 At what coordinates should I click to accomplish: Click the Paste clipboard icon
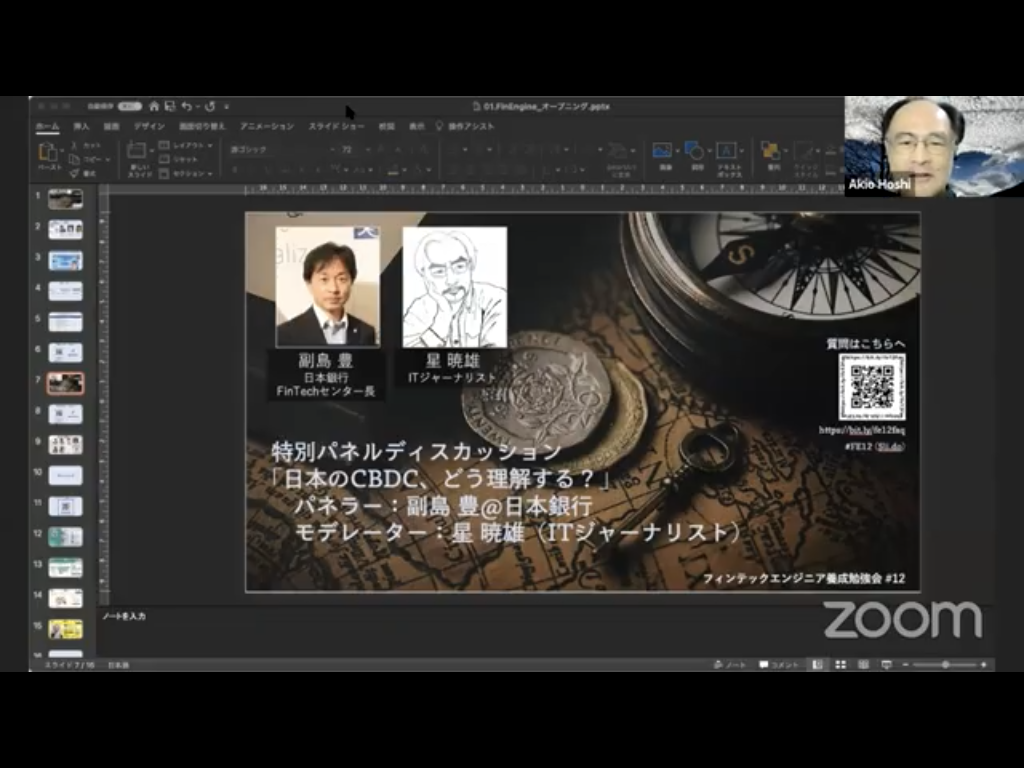(48, 152)
